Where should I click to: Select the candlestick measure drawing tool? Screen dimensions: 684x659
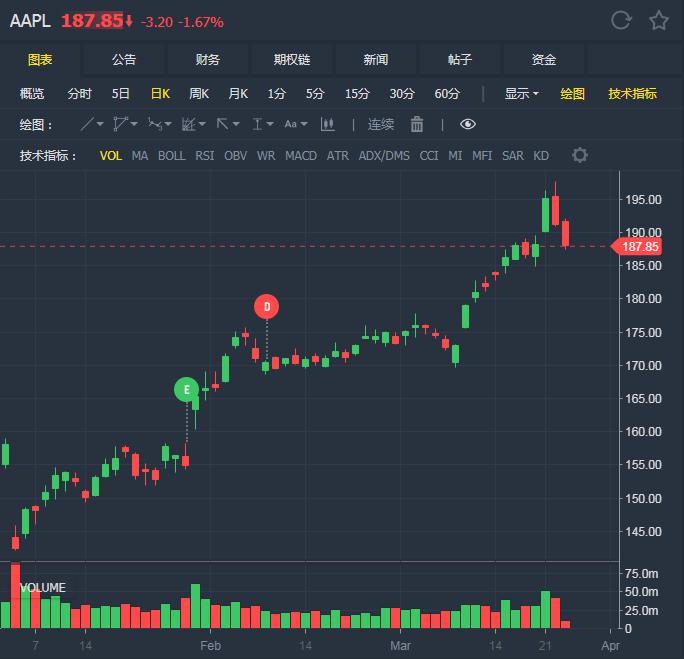point(328,124)
